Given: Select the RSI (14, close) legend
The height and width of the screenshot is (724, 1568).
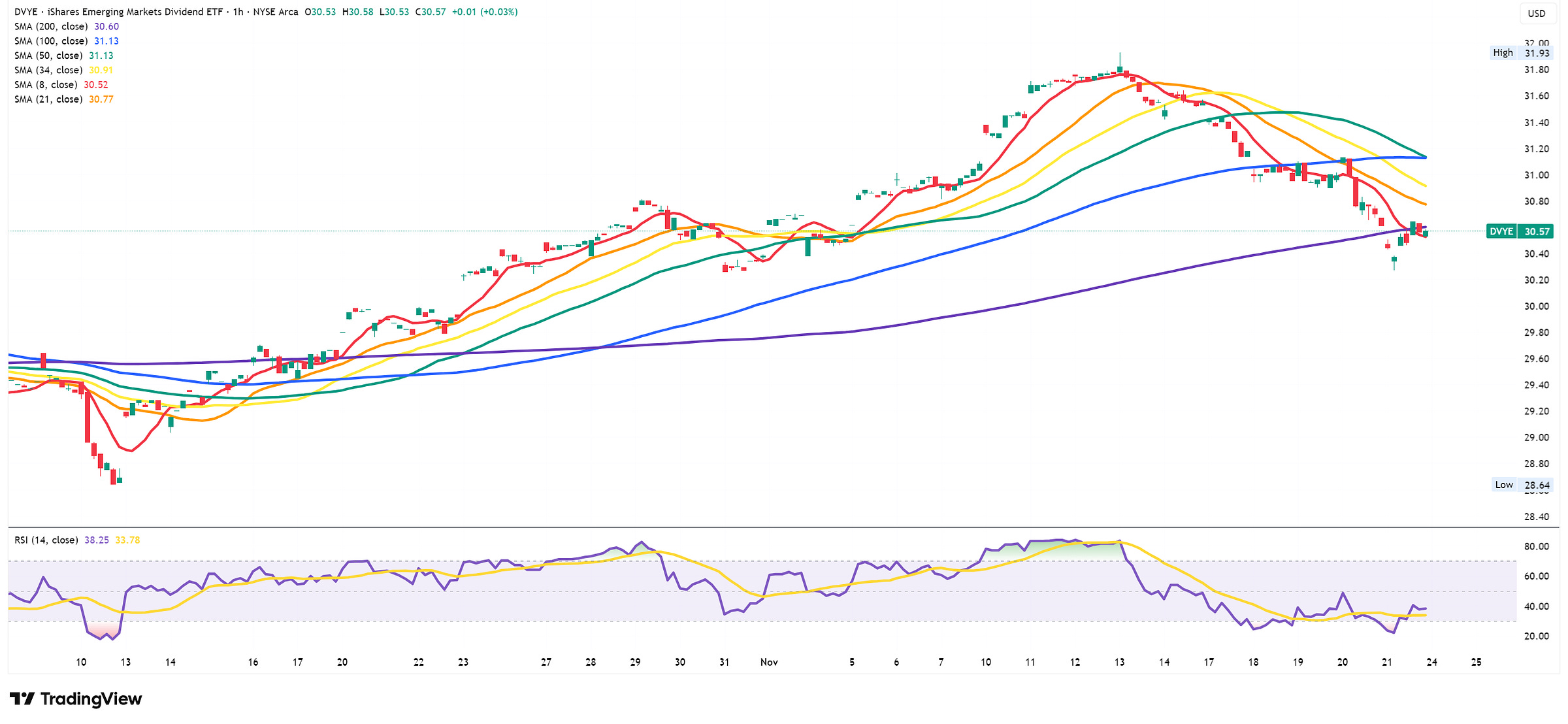Looking at the screenshot, I should [x=46, y=540].
